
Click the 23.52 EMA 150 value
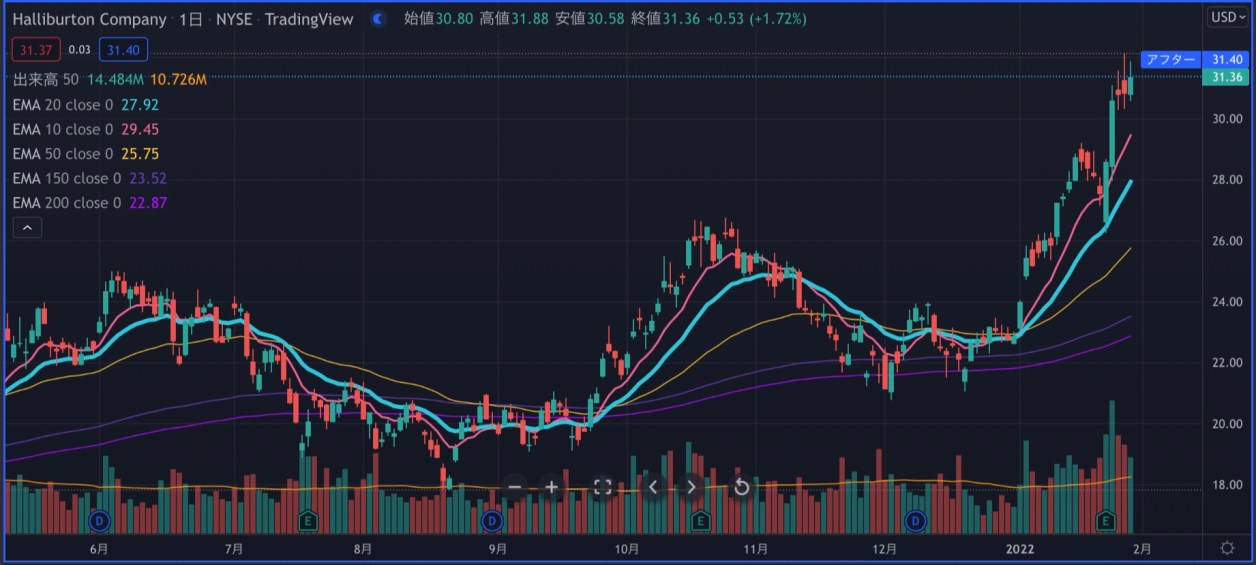coord(148,179)
